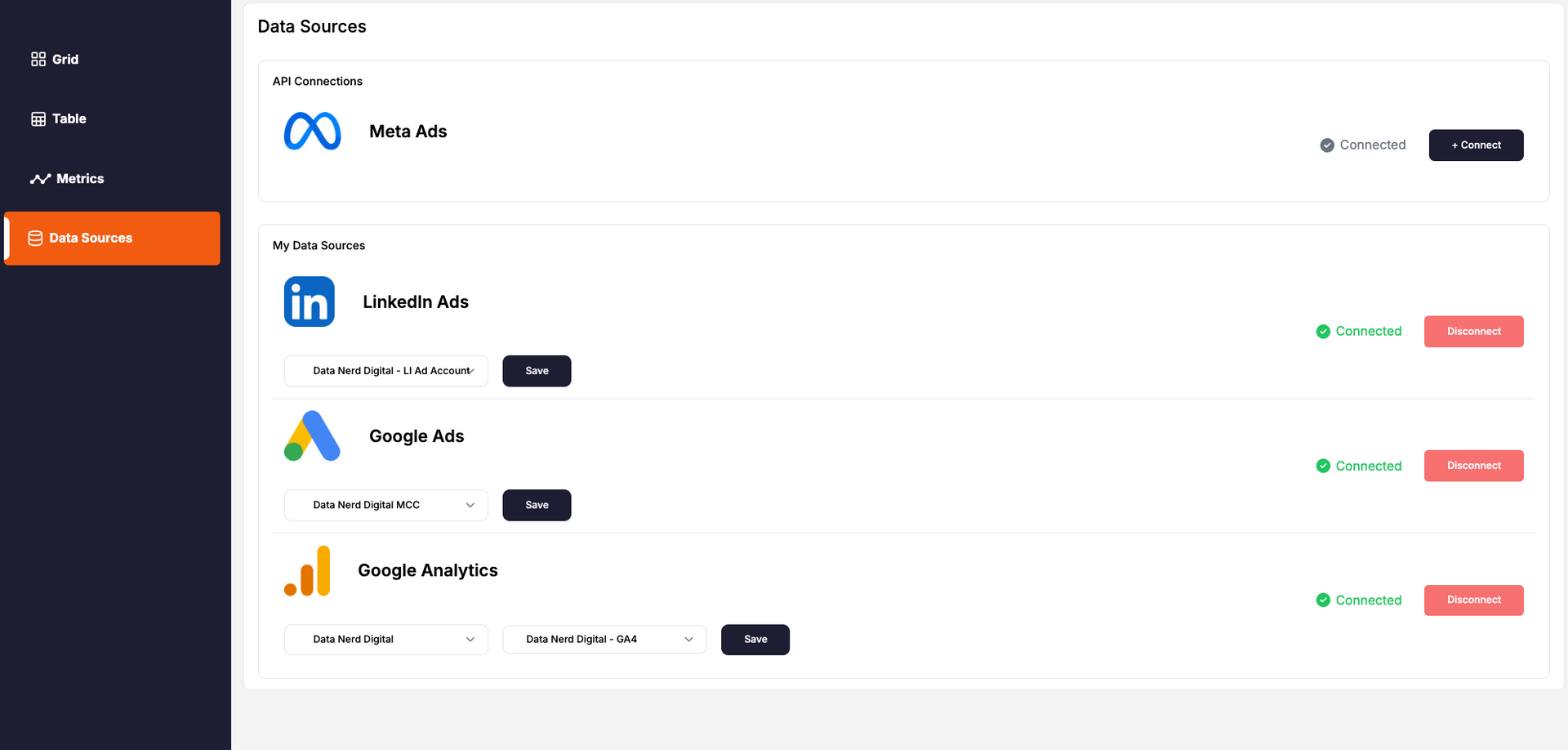Go to the Metrics page
The height and width of the screenshot is (750, 1568).
(x=80, y=179)
